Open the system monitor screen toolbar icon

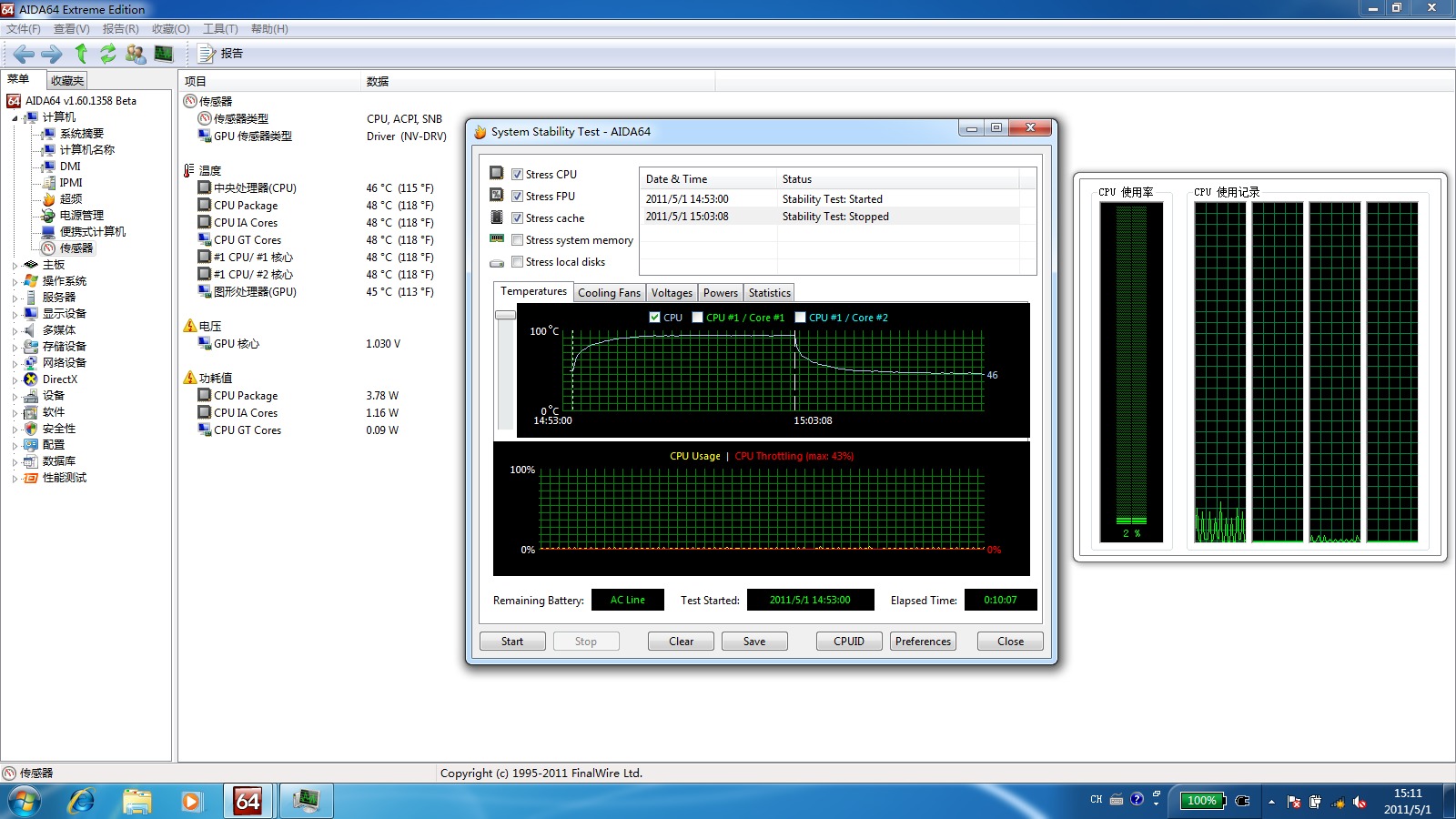(164, 54)
